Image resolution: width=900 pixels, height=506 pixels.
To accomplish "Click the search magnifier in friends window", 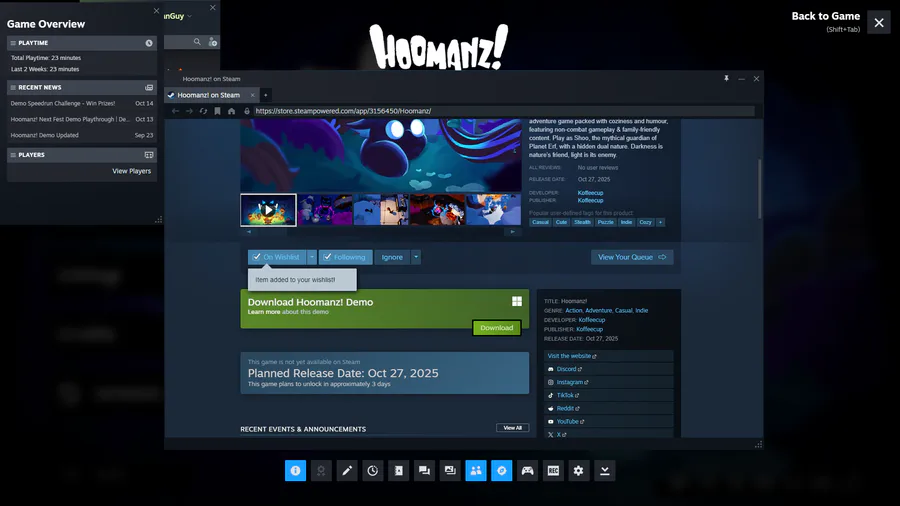I will point(197,42).
